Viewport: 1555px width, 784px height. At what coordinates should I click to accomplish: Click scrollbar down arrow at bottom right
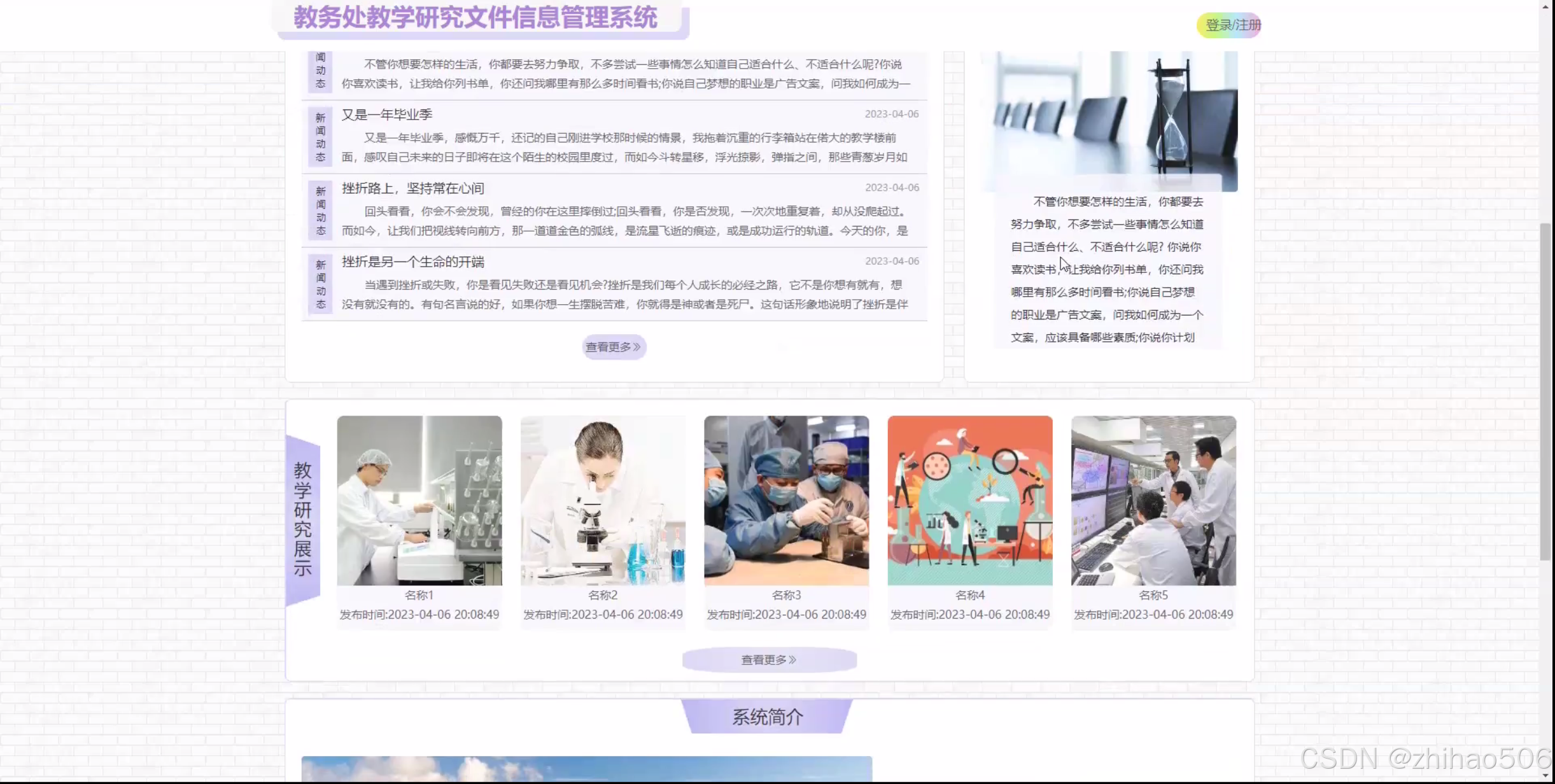click(1546, 776)
